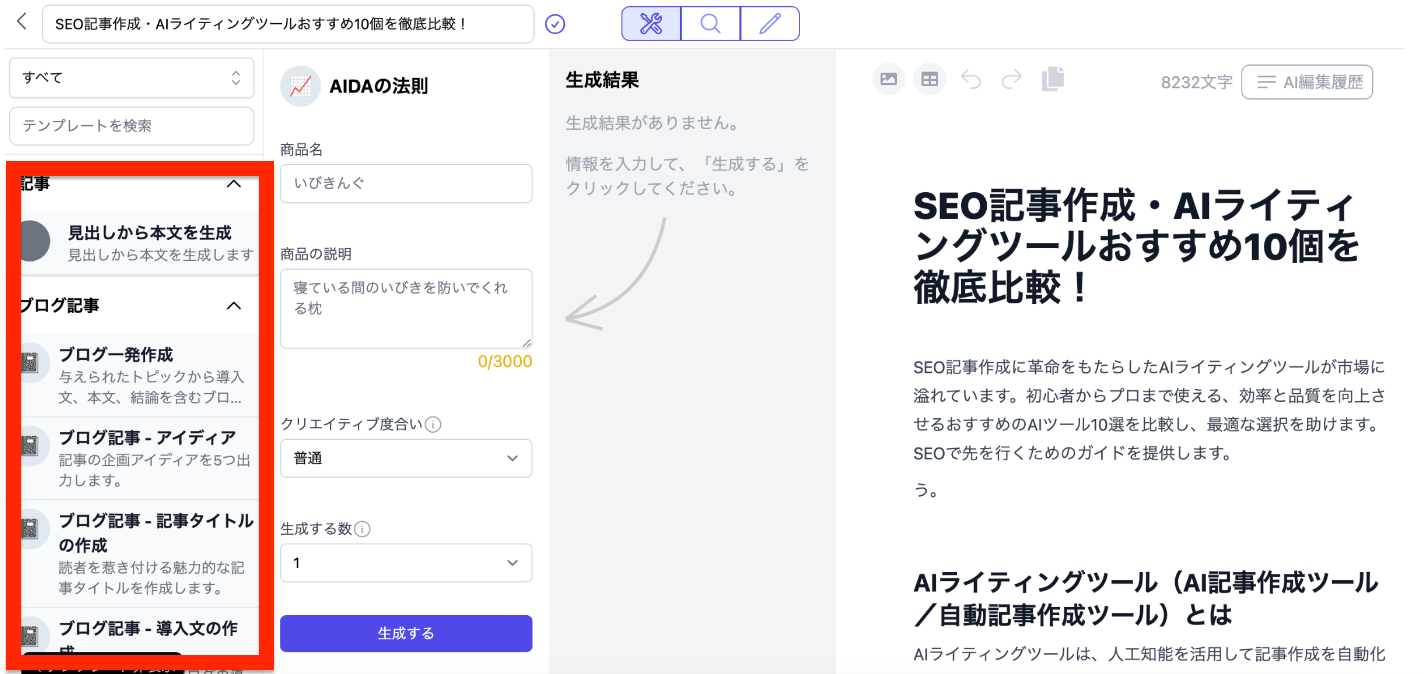This screenshot has width=1424, height=674.
Task: Select ブログ記事 - アイディア template
Action: 139,458
